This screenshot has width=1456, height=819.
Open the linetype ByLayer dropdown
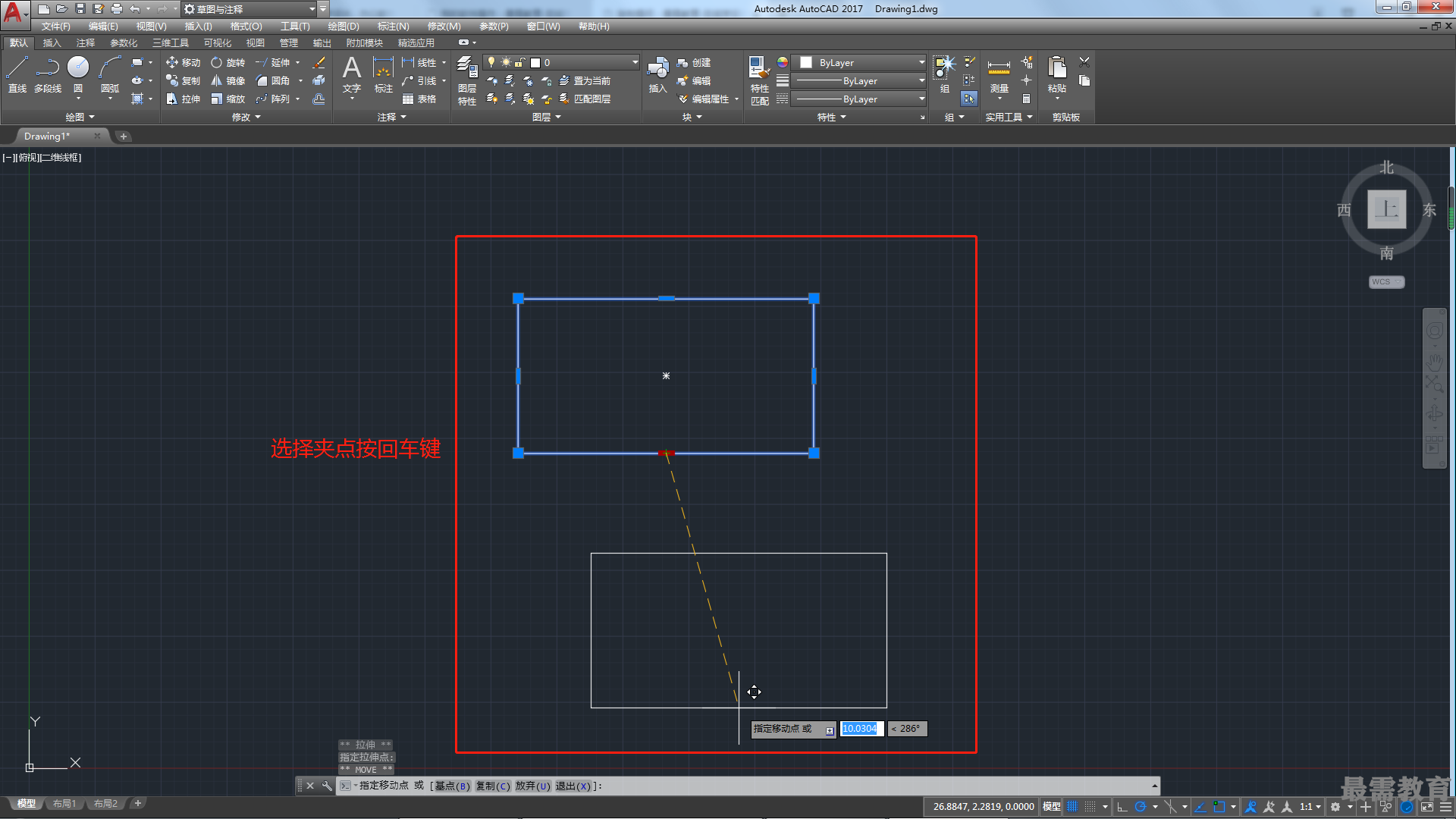click(859, 99)
